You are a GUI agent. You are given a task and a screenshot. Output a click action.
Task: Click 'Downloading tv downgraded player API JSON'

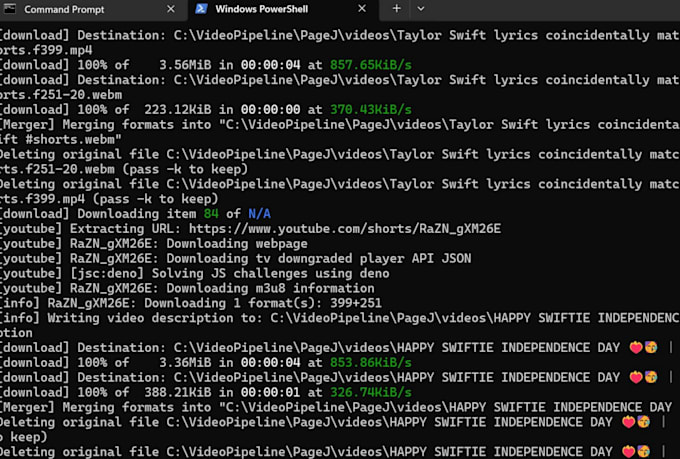tap(319, 259)
